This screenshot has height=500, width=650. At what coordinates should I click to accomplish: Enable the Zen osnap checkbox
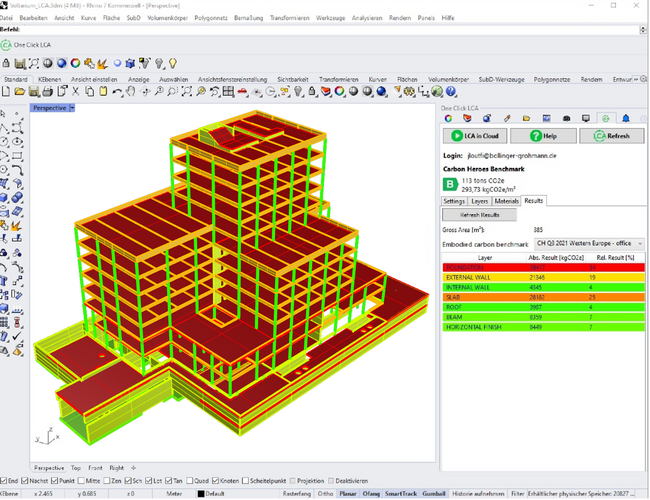(x=107, y=481)
